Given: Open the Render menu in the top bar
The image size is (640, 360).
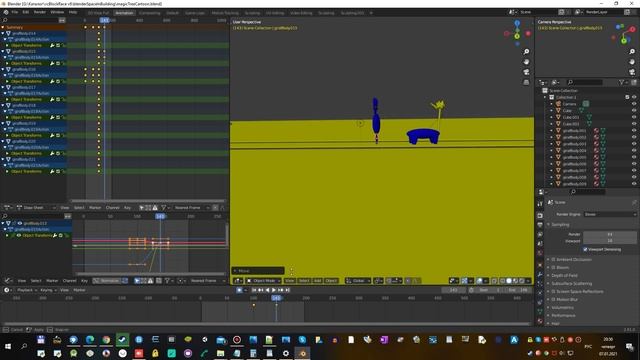Looking at the screenshot, I should [x=40, y=12].
